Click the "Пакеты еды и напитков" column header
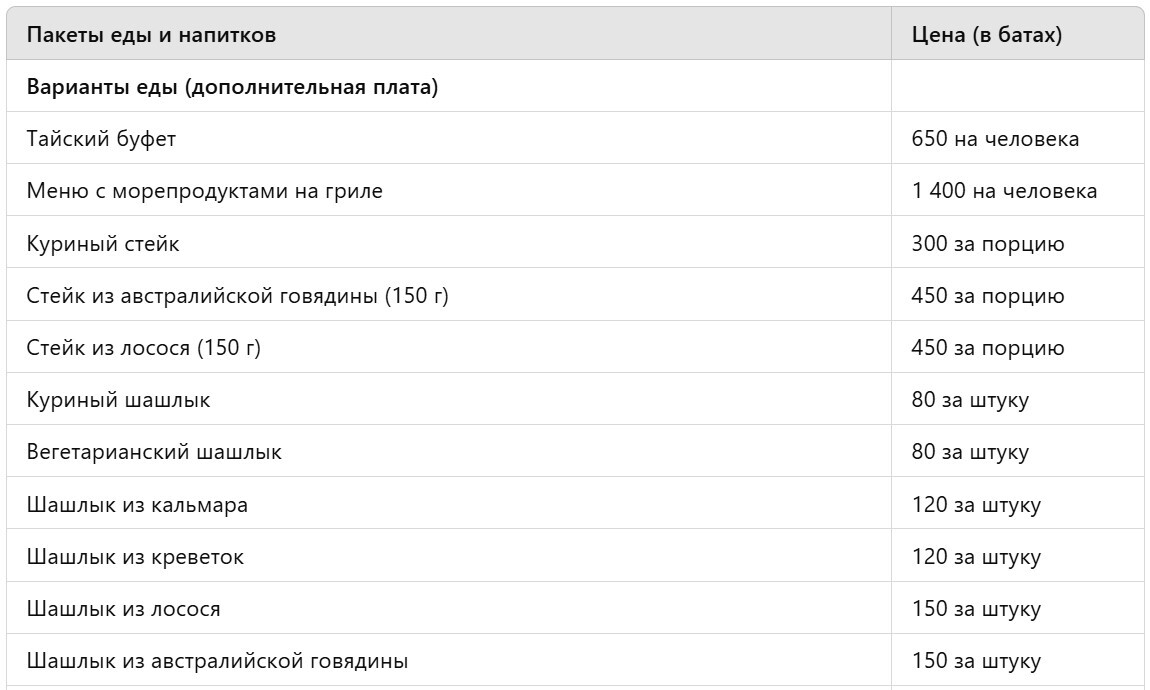This screenshot has height=690, width=1150. pyautogui.click(x=151, y=36)
